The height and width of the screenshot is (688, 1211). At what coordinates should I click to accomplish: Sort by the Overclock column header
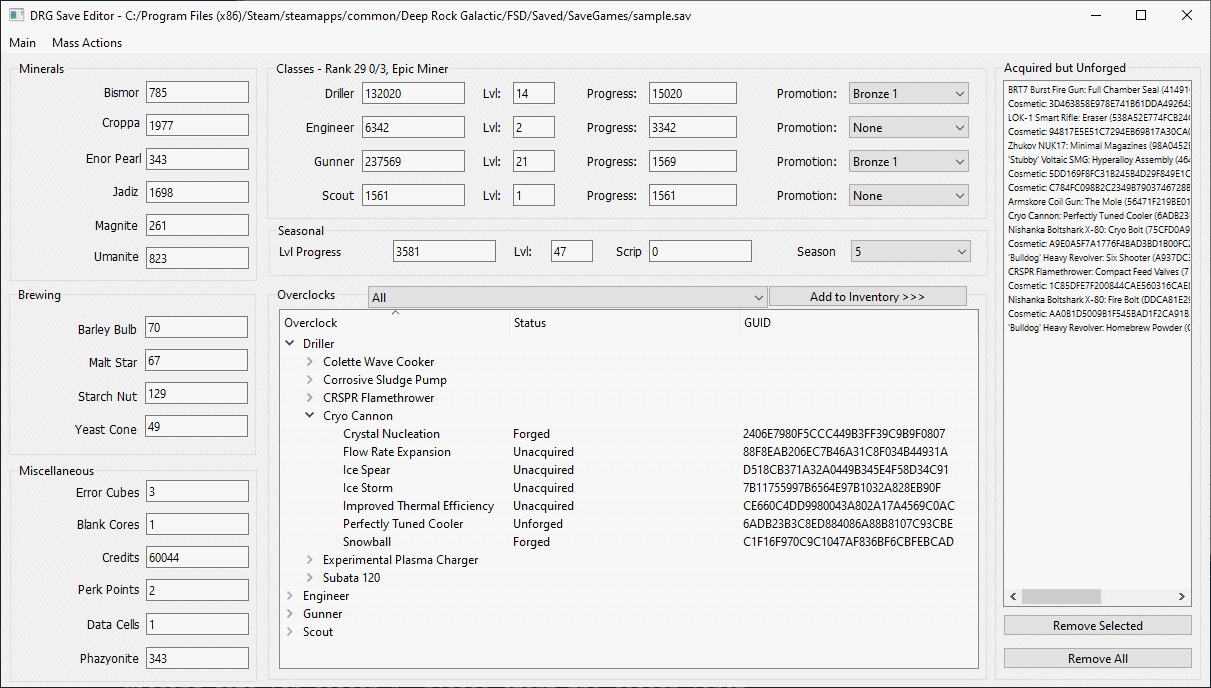coord(395,323)
